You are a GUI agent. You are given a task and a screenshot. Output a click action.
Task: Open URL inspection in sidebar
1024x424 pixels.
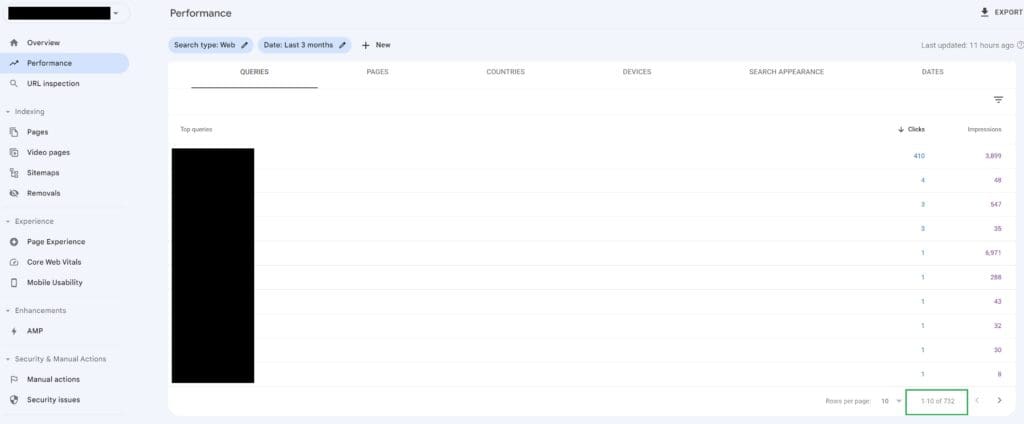(52, 84)
